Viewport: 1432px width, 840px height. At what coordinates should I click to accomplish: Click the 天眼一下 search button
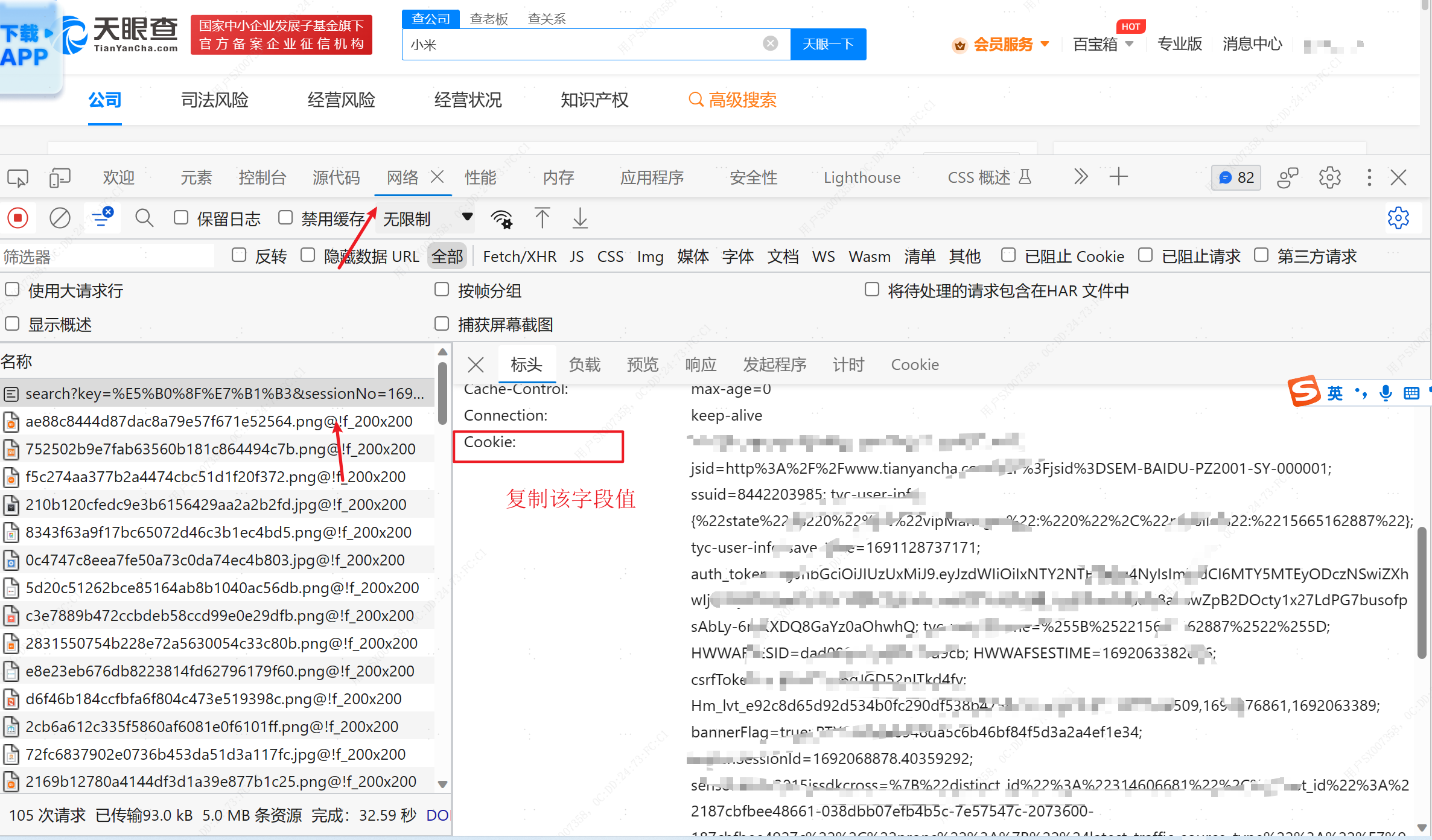828,44
